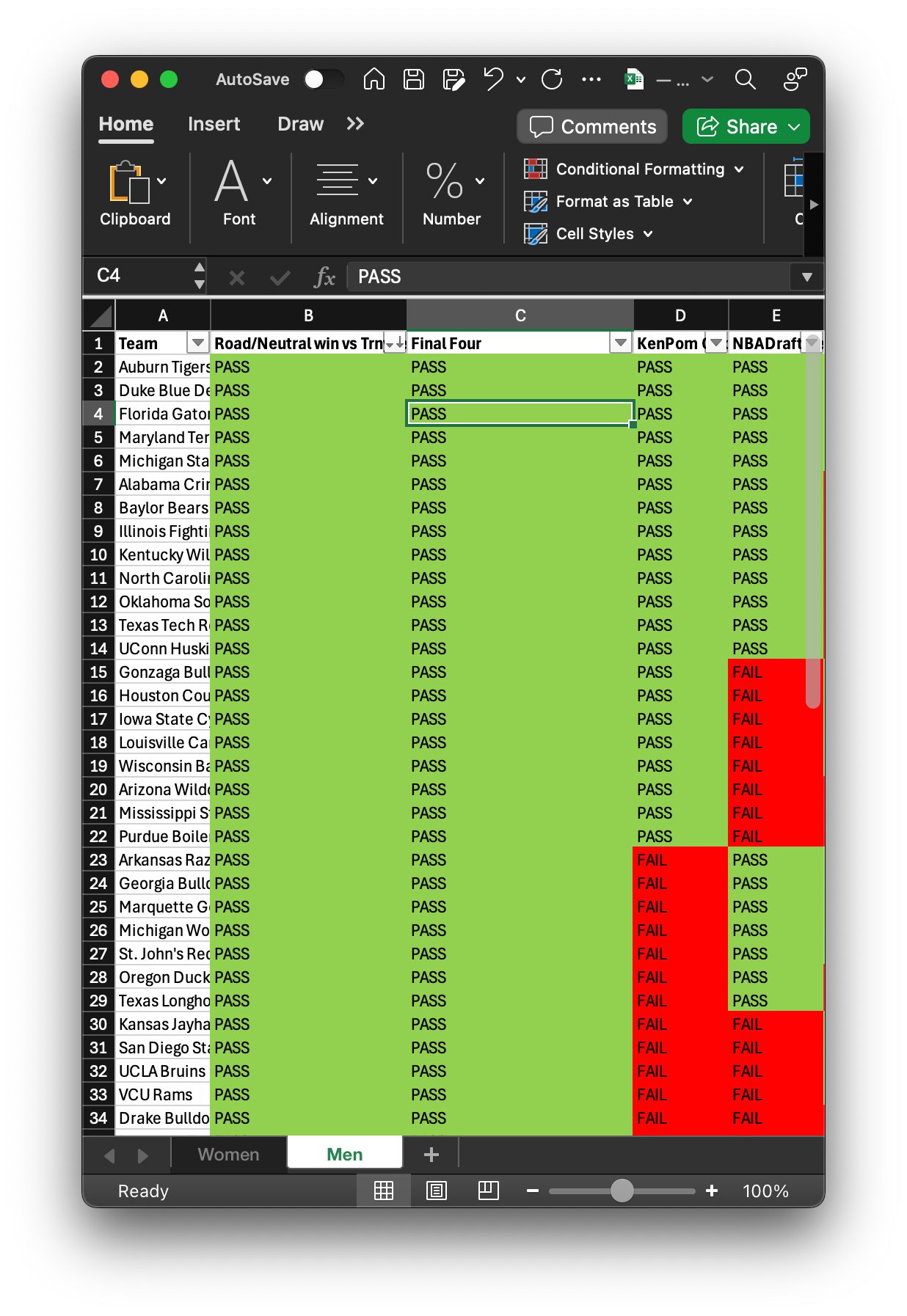Switch to Normal view icon
The width and height of the screenshot is (907, 1316).
(x=384, y=1191)
